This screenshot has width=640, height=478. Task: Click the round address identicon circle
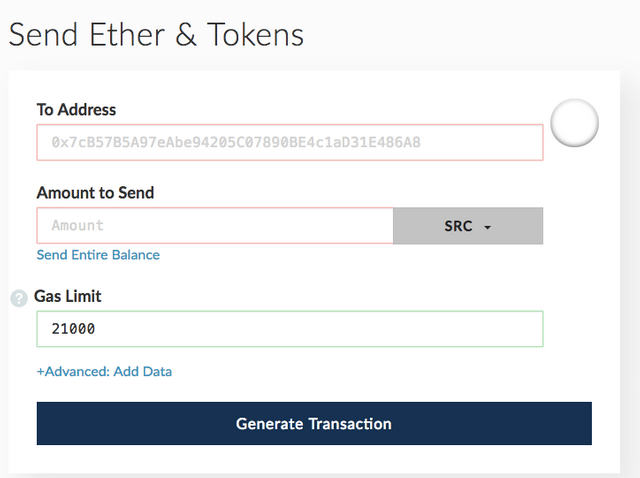pos(574,123)
